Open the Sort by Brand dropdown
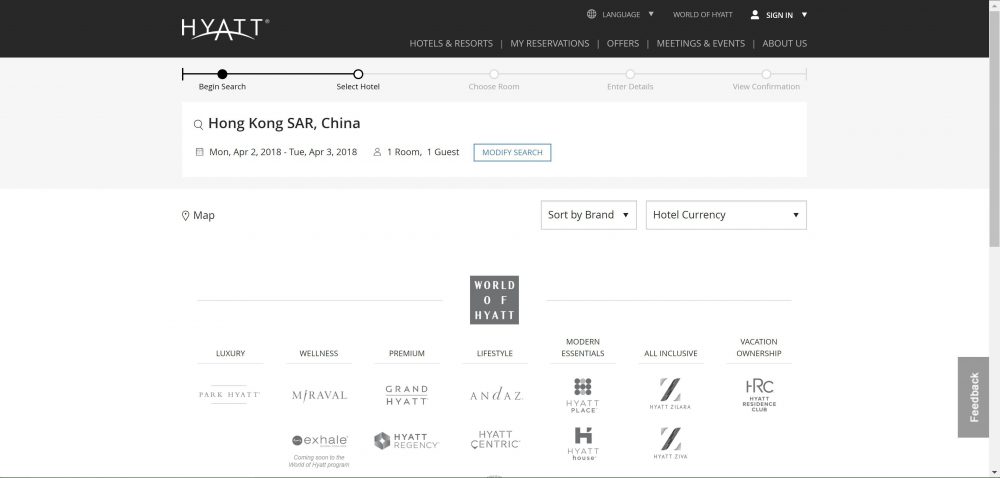The height and width of the screenshot is (478, 1000). 588,215
